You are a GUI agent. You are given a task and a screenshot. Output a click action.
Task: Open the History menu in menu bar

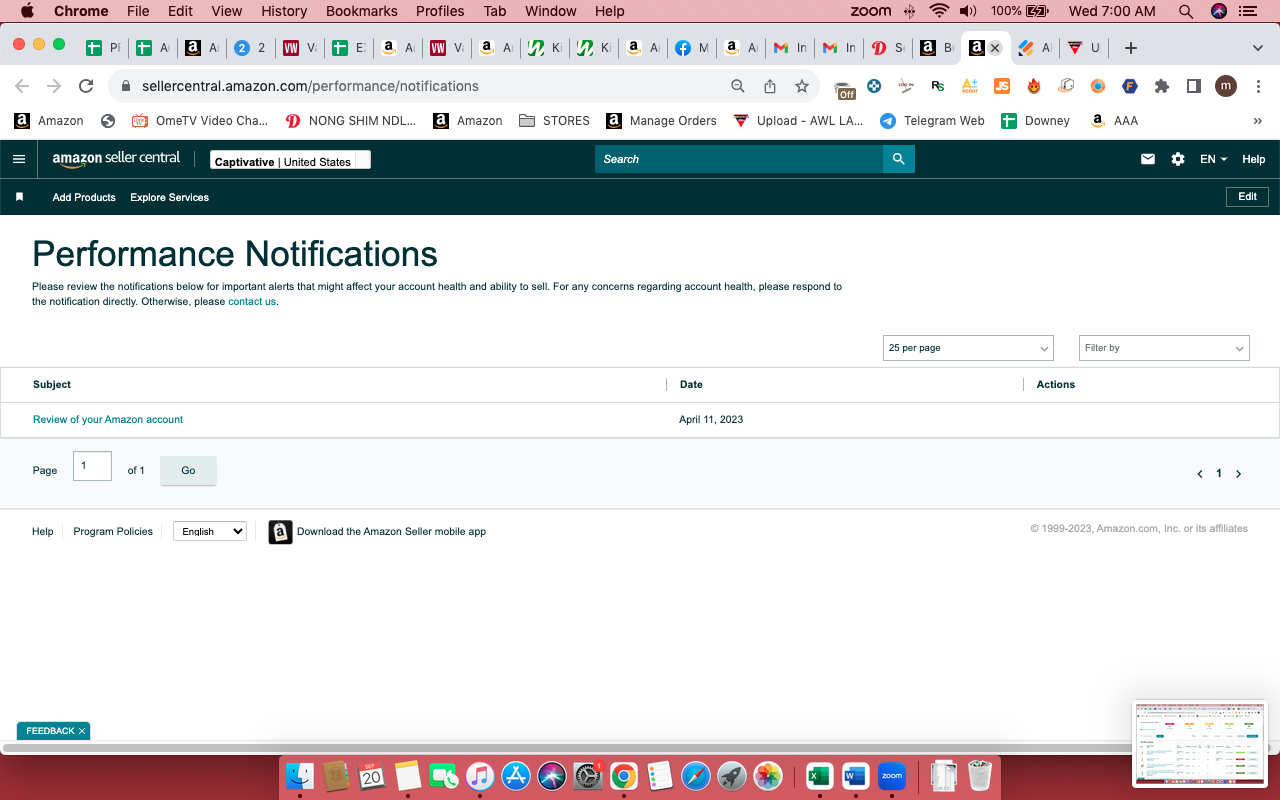point(284,11)
